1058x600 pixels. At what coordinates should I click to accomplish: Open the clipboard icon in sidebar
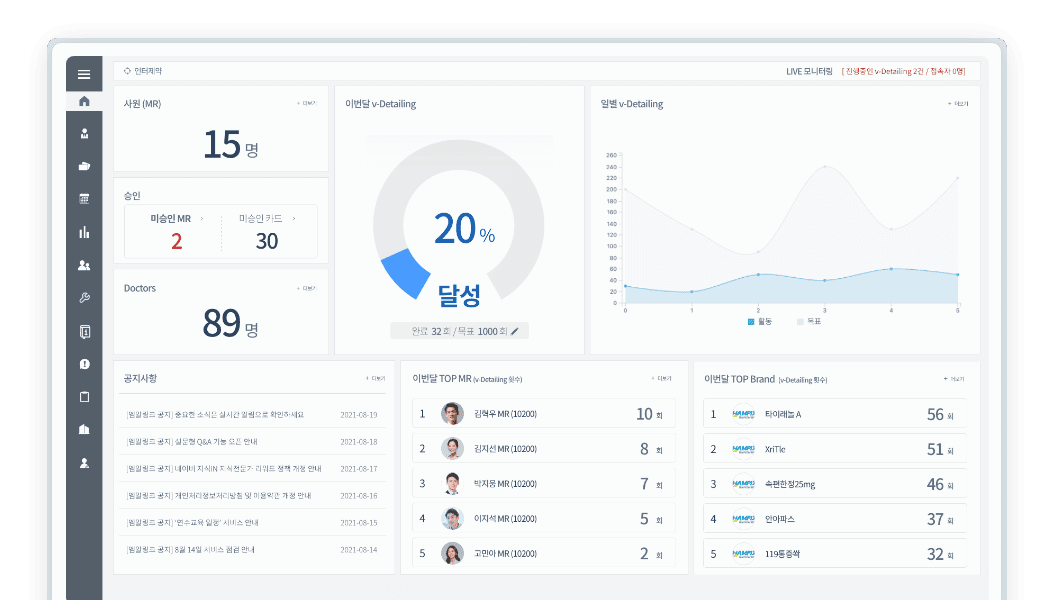(84, 397)
